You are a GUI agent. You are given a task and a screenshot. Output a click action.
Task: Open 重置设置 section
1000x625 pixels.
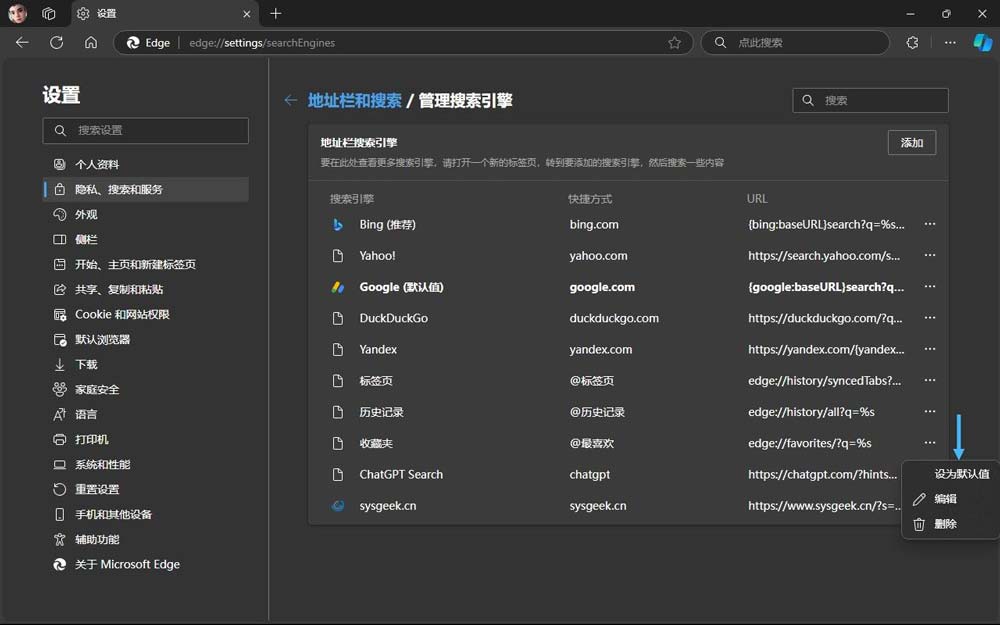[x=145, y=489]
